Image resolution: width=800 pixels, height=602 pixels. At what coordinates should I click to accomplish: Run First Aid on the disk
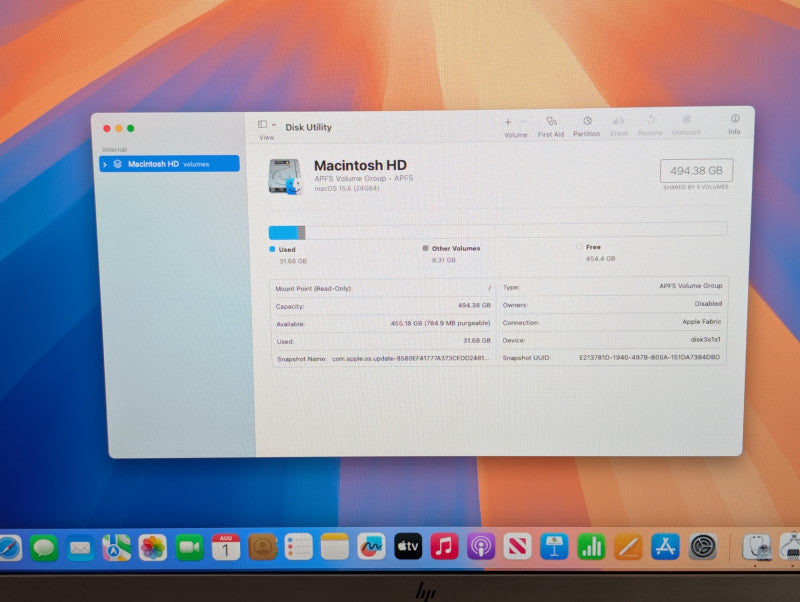point(551,121)
